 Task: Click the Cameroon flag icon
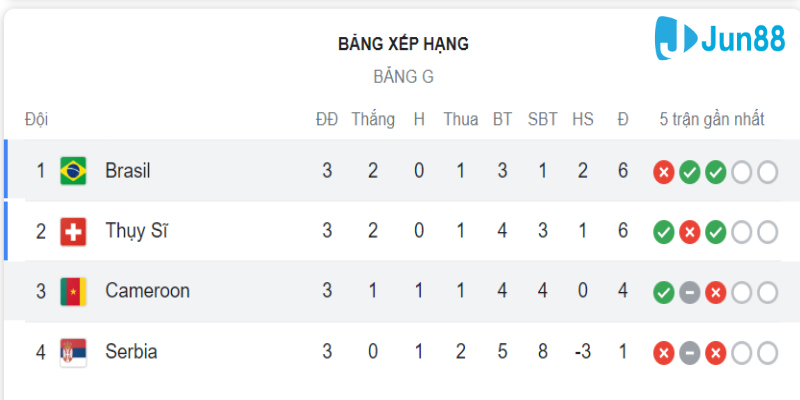pos(73,292)
